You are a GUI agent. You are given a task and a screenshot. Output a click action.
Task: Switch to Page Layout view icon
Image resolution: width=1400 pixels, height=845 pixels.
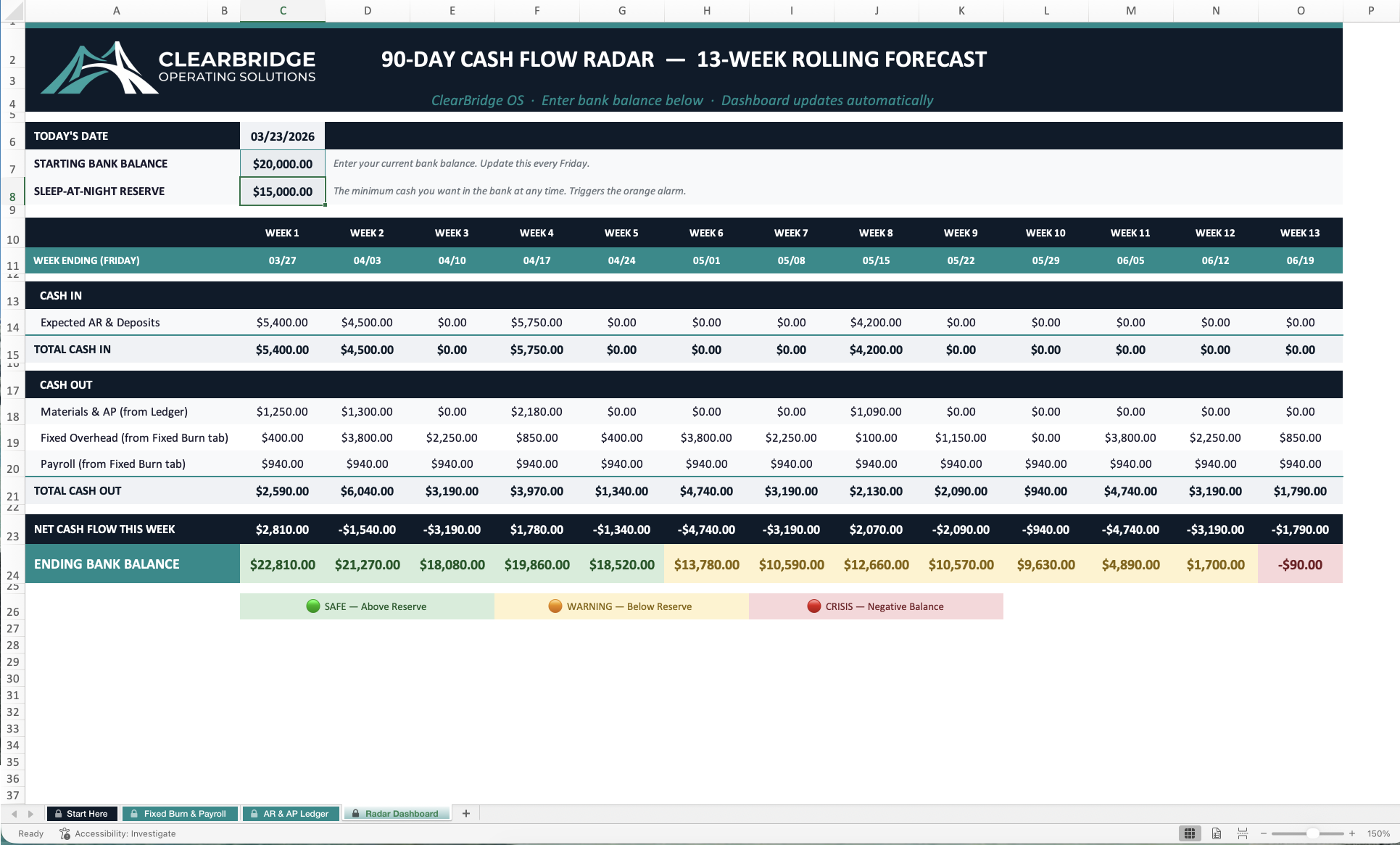(x=1217, y=833)
